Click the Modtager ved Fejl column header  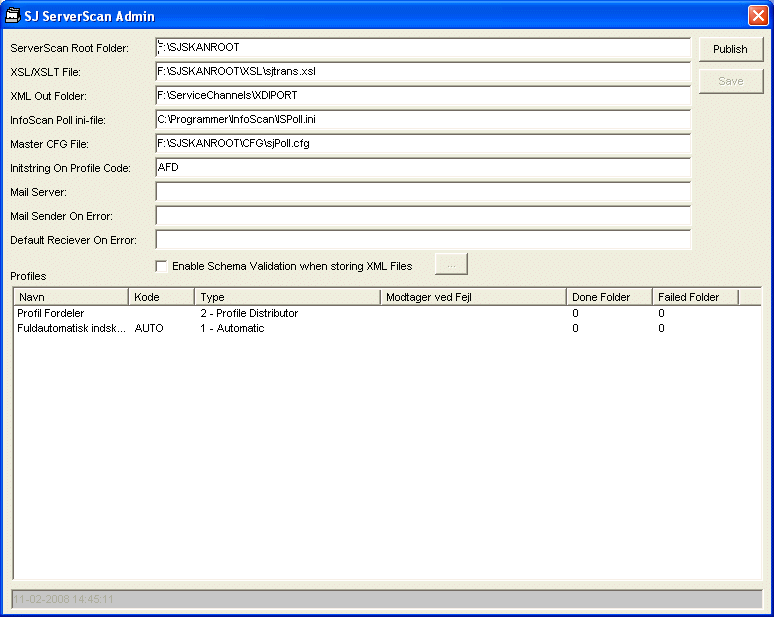[x=473, y=297]
